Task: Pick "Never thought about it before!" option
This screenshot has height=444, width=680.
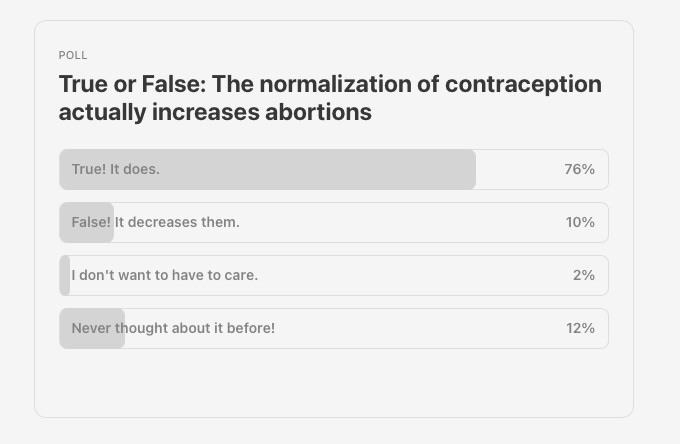Action: pyautogui.click(x=334, y=328)
